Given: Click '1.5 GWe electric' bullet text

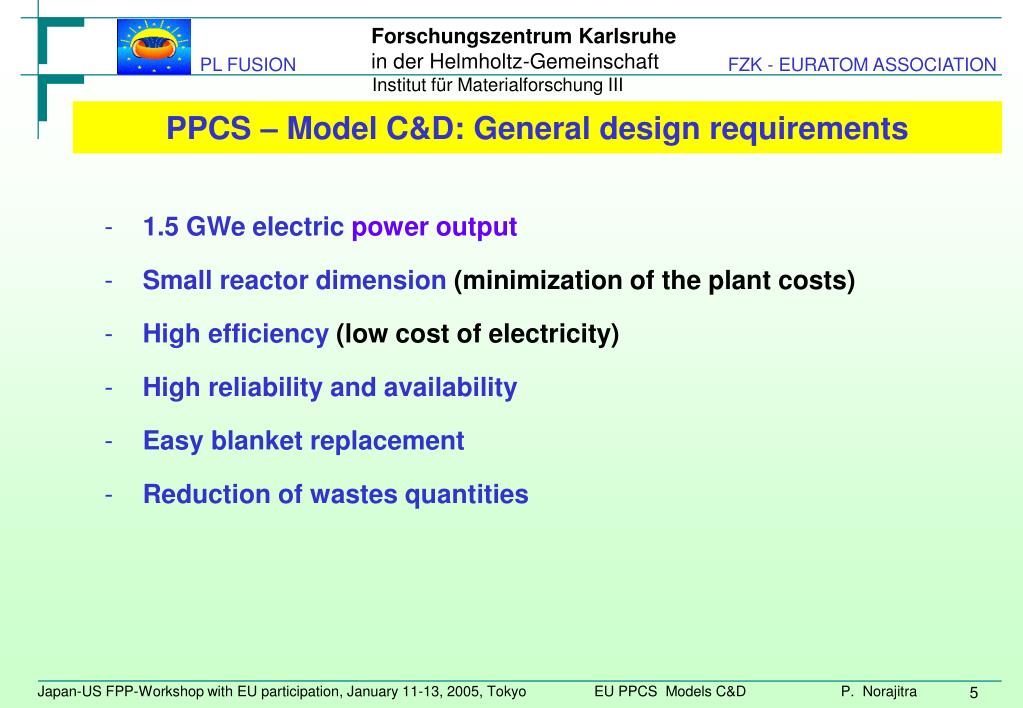Looking at the screenshot, I should click(243, 227).
